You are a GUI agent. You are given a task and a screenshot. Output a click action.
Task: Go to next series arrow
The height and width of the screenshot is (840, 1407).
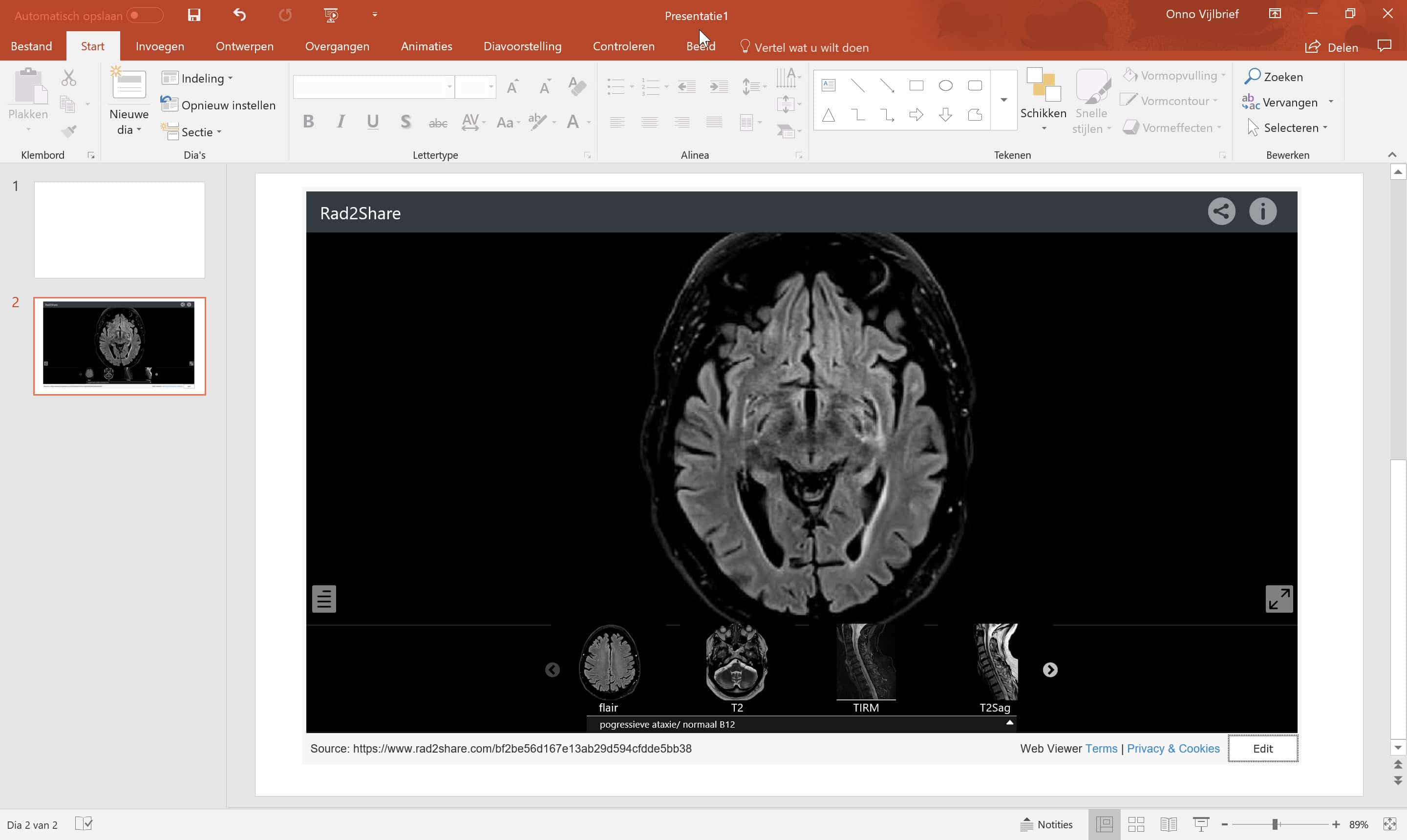[1050, 670]
